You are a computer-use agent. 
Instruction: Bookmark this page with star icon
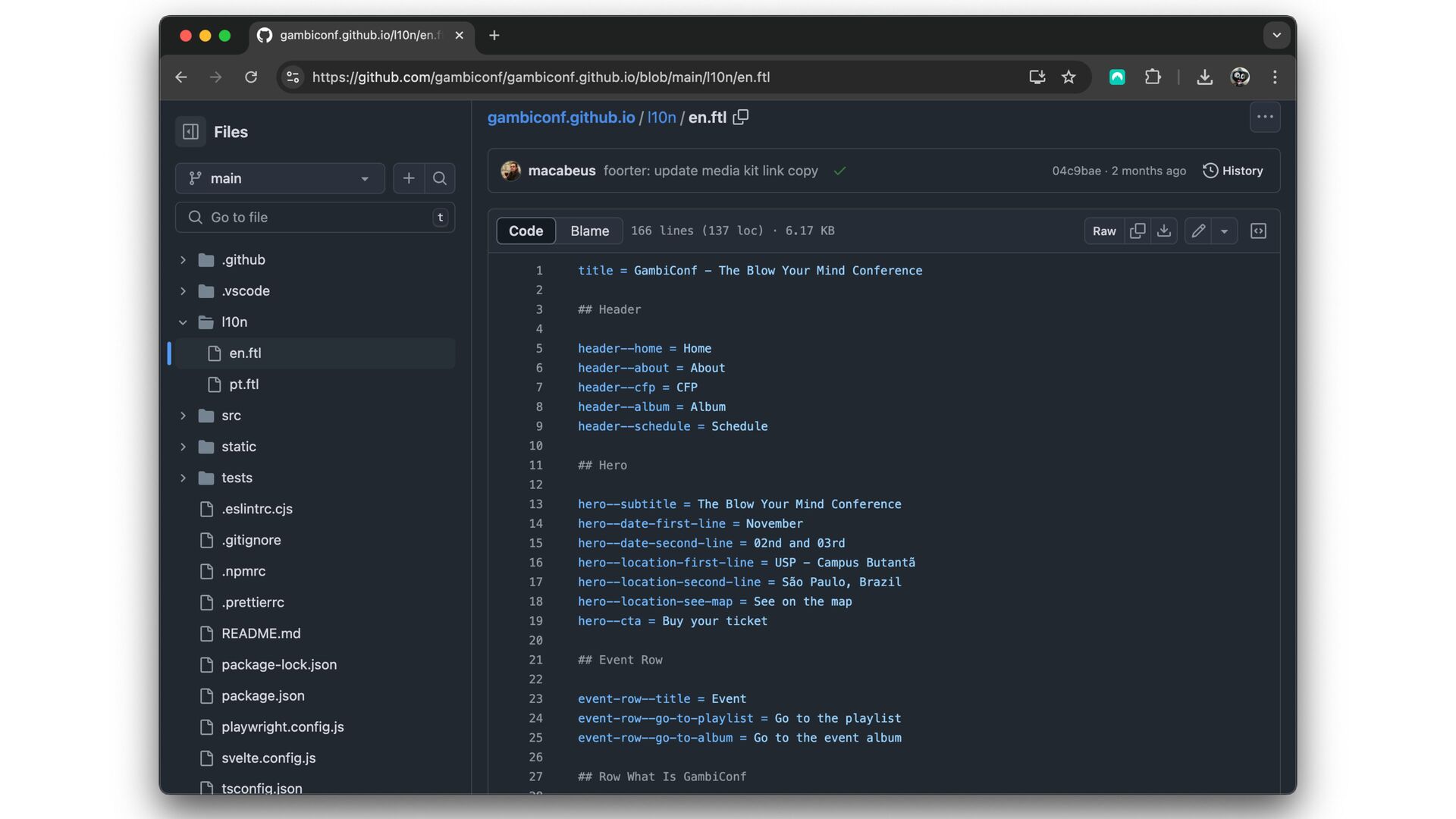coord(1068,77)
